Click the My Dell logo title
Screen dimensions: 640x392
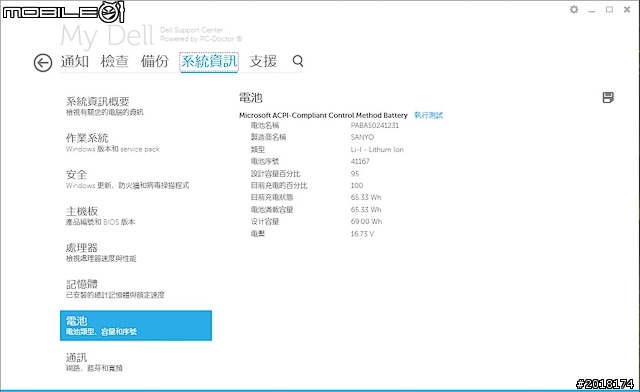(107, 36)
